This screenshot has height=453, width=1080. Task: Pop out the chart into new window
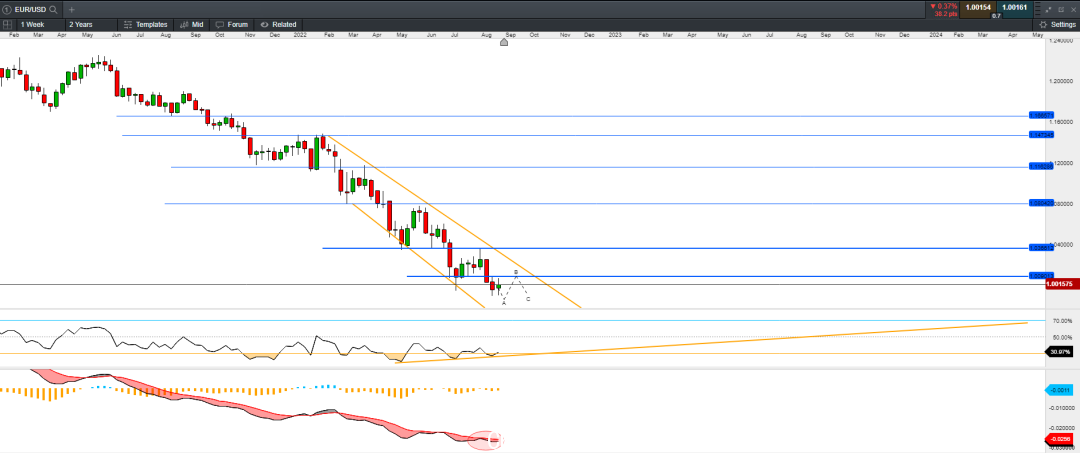[1059, 9]
